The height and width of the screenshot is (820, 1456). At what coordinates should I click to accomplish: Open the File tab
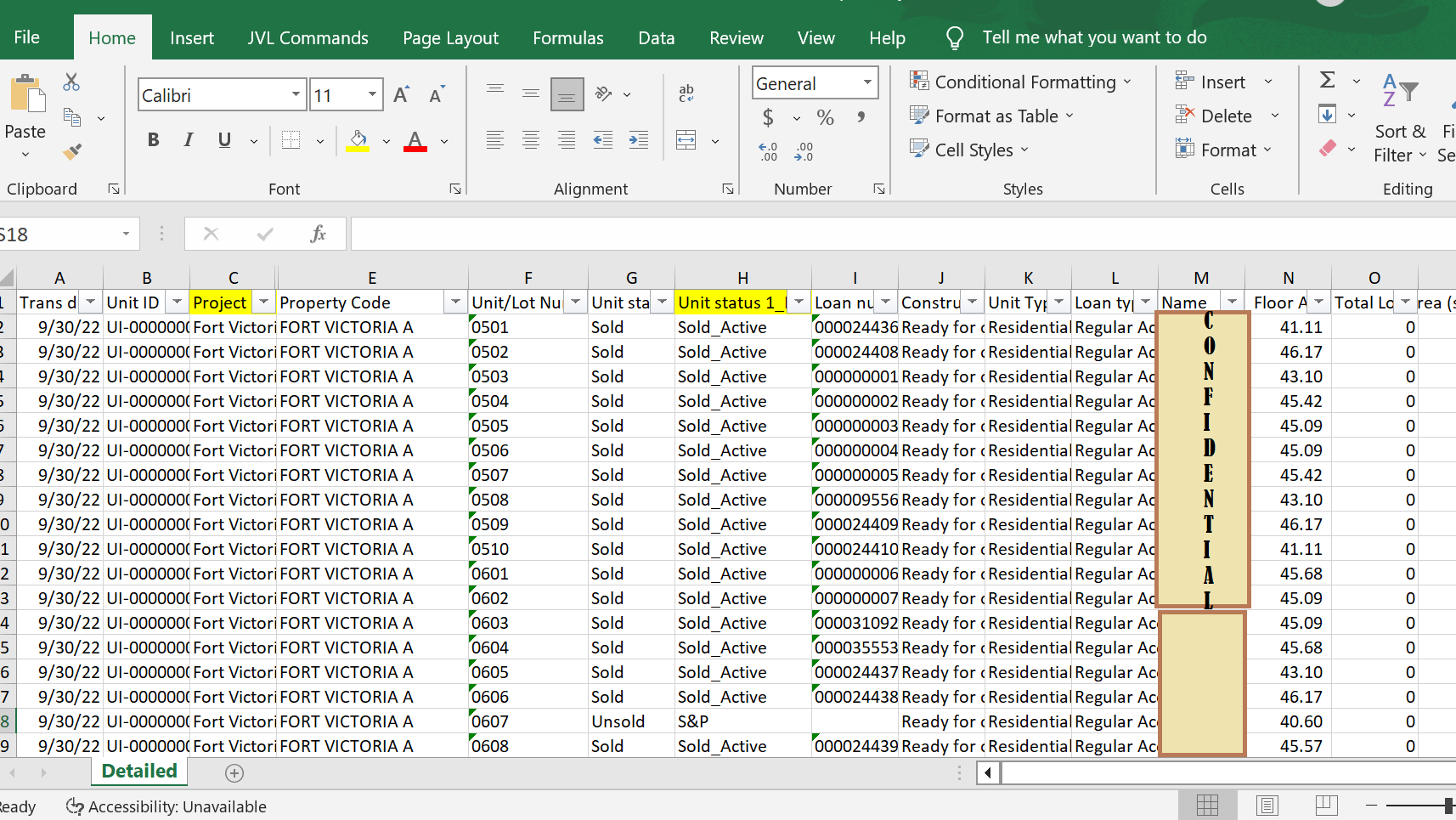tap(26, 37)
